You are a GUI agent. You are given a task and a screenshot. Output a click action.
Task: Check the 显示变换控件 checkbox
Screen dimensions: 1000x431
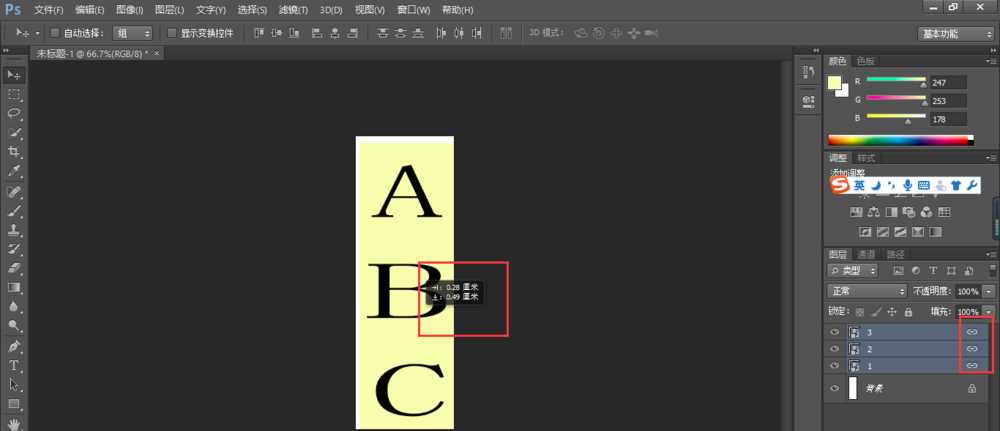coord(171,33)
